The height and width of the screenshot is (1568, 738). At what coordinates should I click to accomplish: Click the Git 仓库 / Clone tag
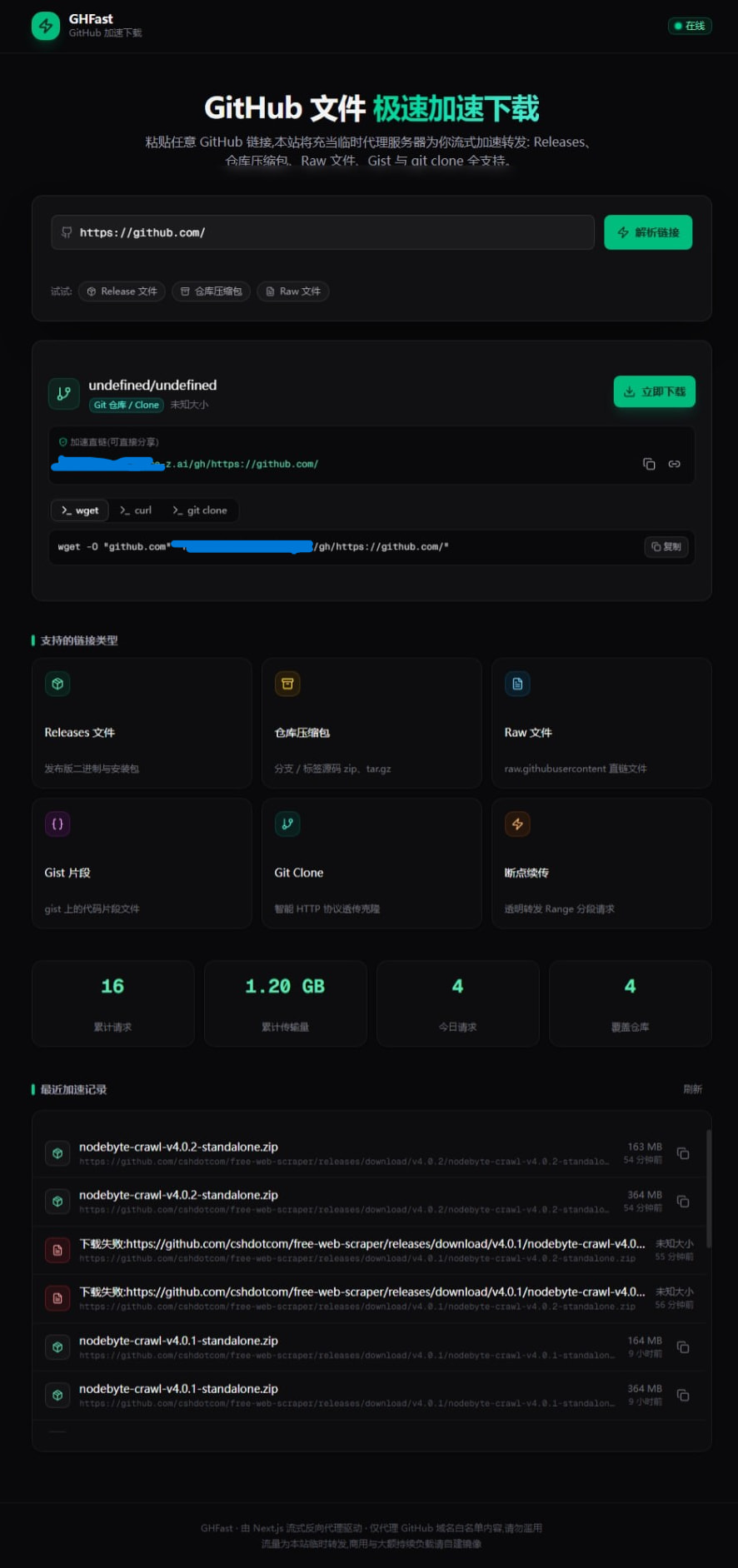point(126,405)
